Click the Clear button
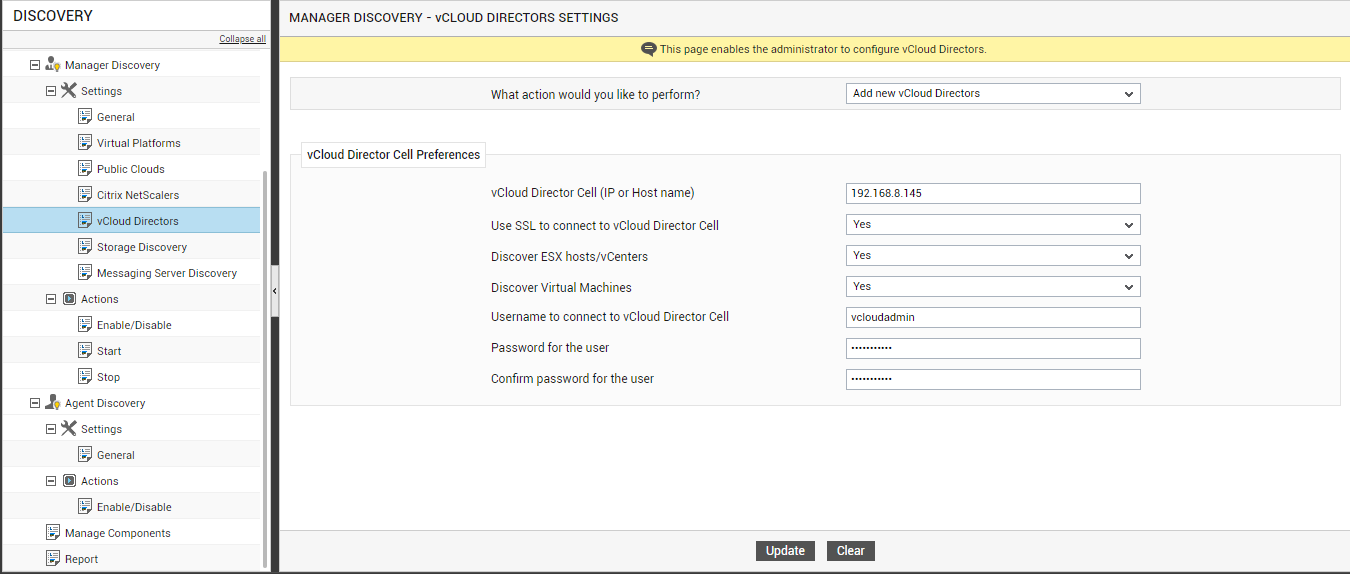Viewport: 1350px width, 574px height. coord(851,551)
